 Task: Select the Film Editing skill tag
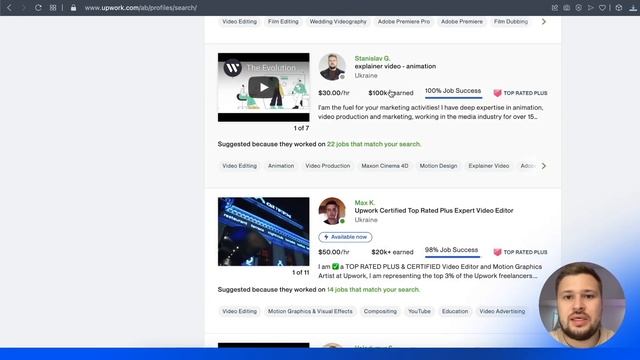[x=283, y=22]
